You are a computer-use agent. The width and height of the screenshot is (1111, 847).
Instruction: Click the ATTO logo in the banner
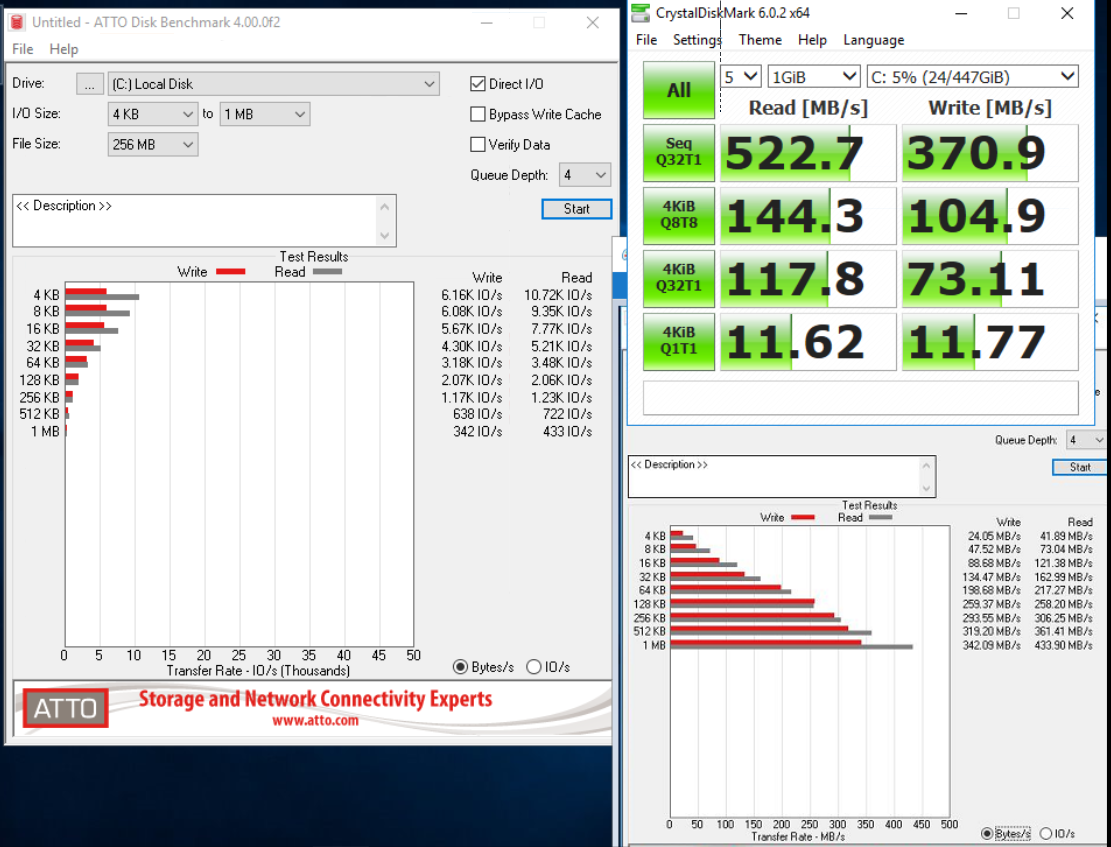[x=65, y=708]
